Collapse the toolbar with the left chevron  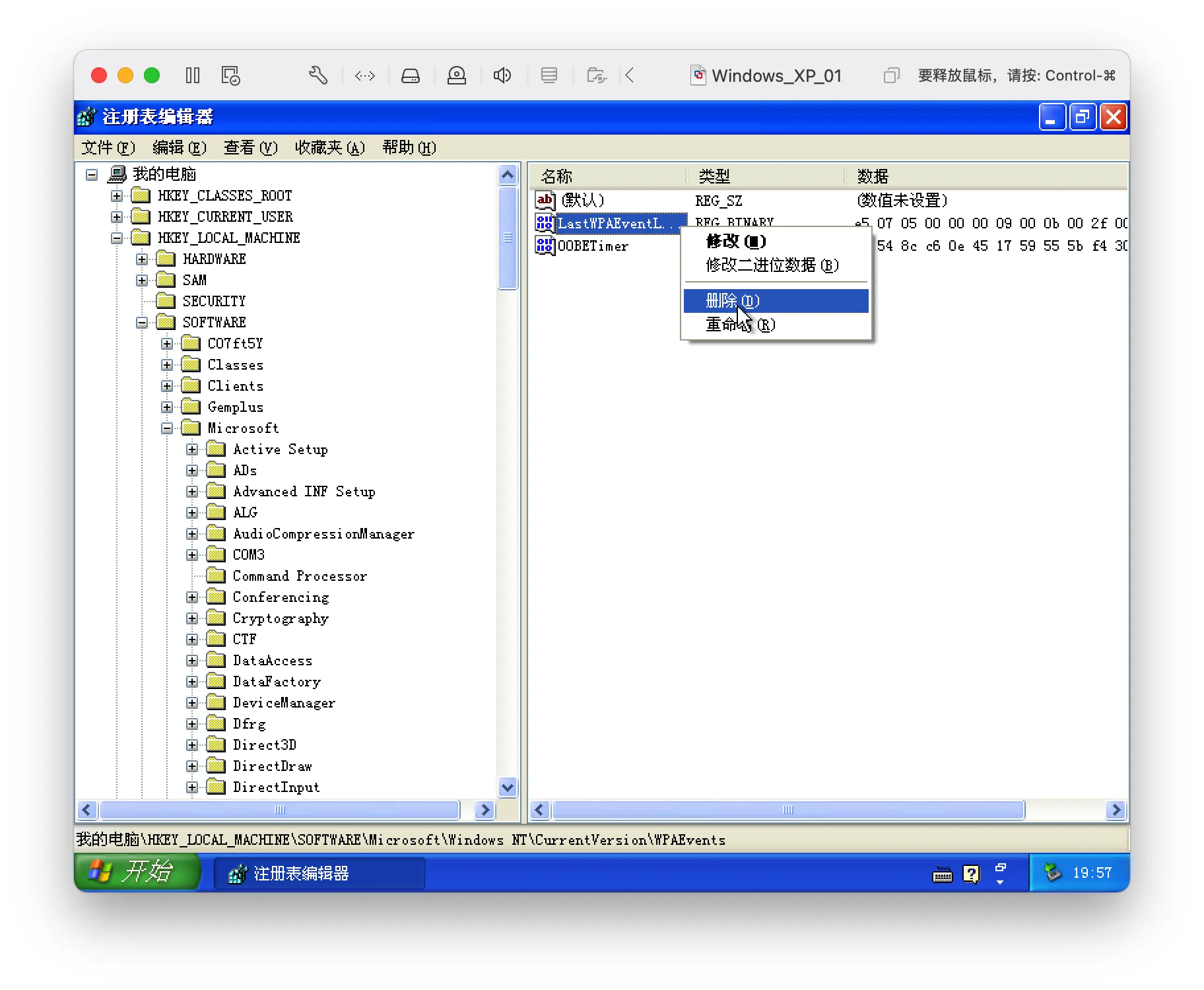click(x=630, y=75)
